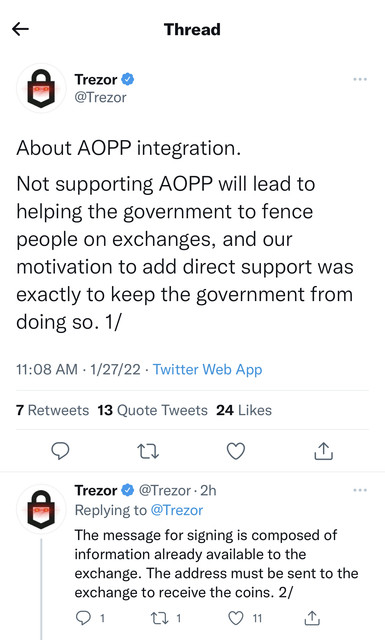View the 24 Likes list

coord(244,410)
